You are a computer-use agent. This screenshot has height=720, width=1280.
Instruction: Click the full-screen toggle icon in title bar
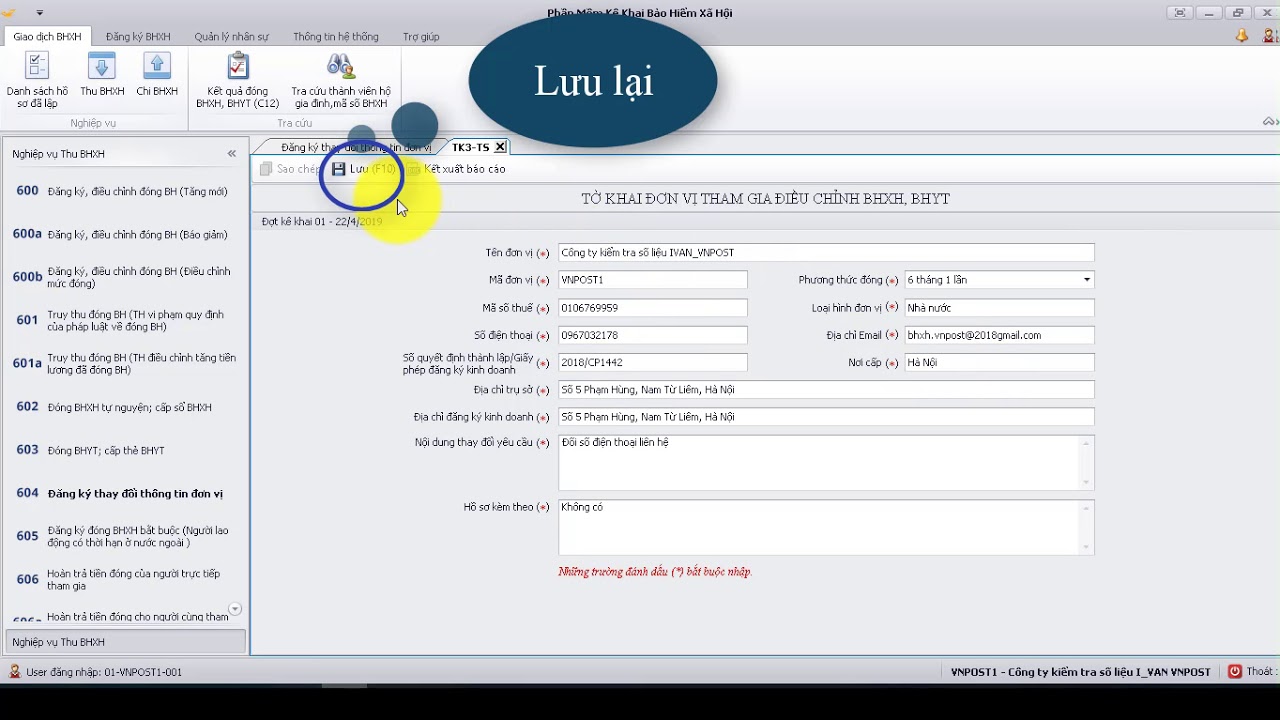1180,13
